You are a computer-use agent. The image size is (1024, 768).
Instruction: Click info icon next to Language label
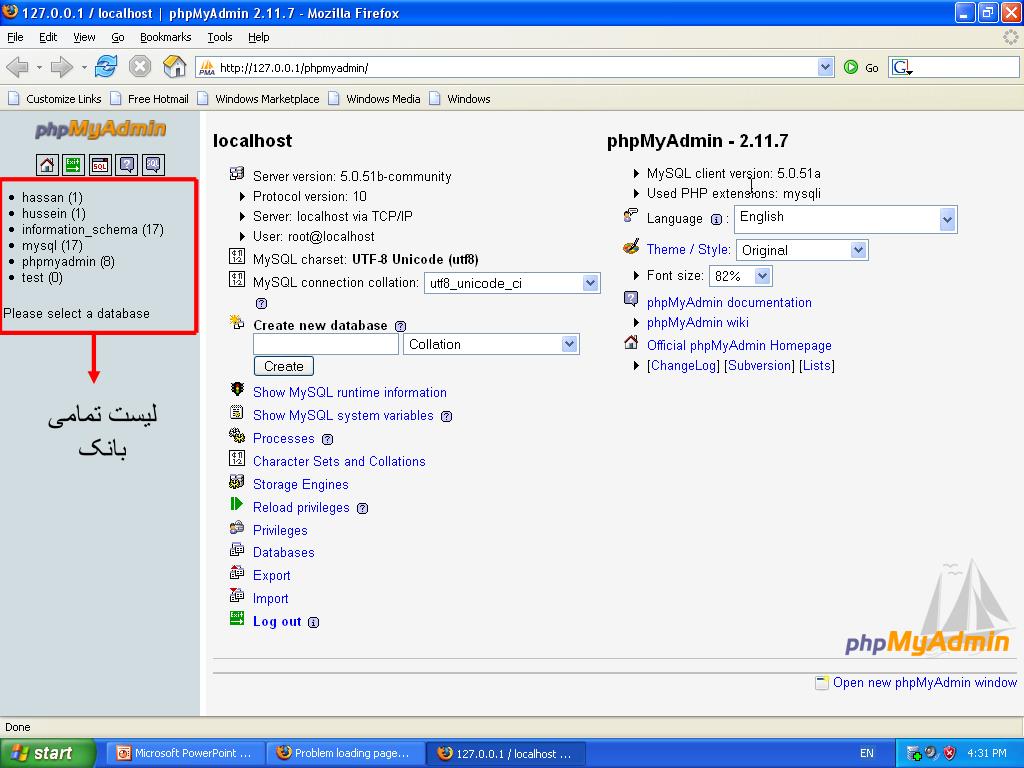click(x=716, y=219)
